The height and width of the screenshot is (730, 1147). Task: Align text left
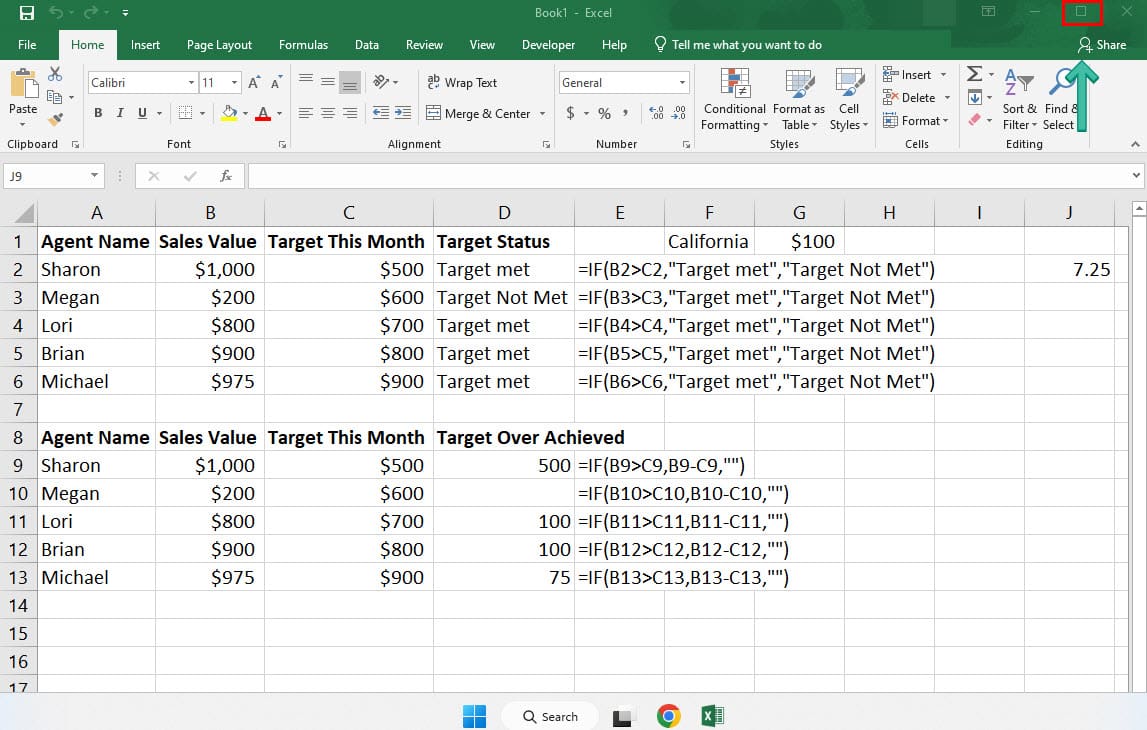(306, 113)
